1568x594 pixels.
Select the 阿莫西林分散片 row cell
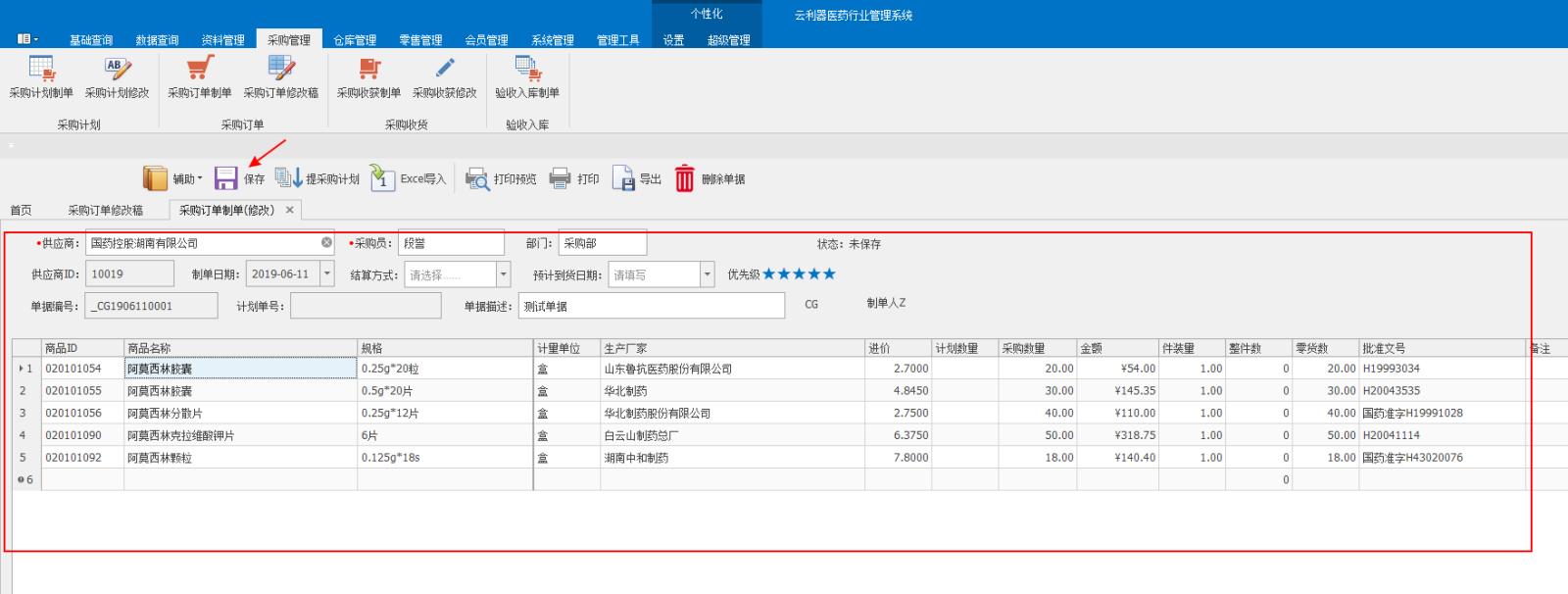240,413
